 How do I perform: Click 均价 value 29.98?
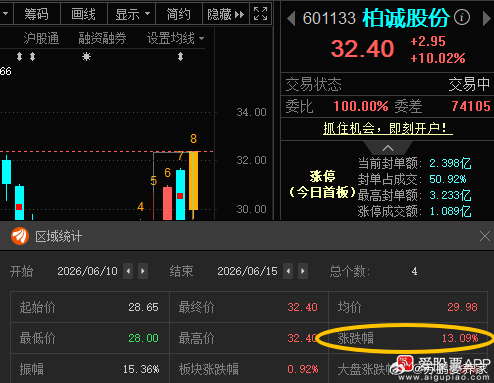point(462,307)
